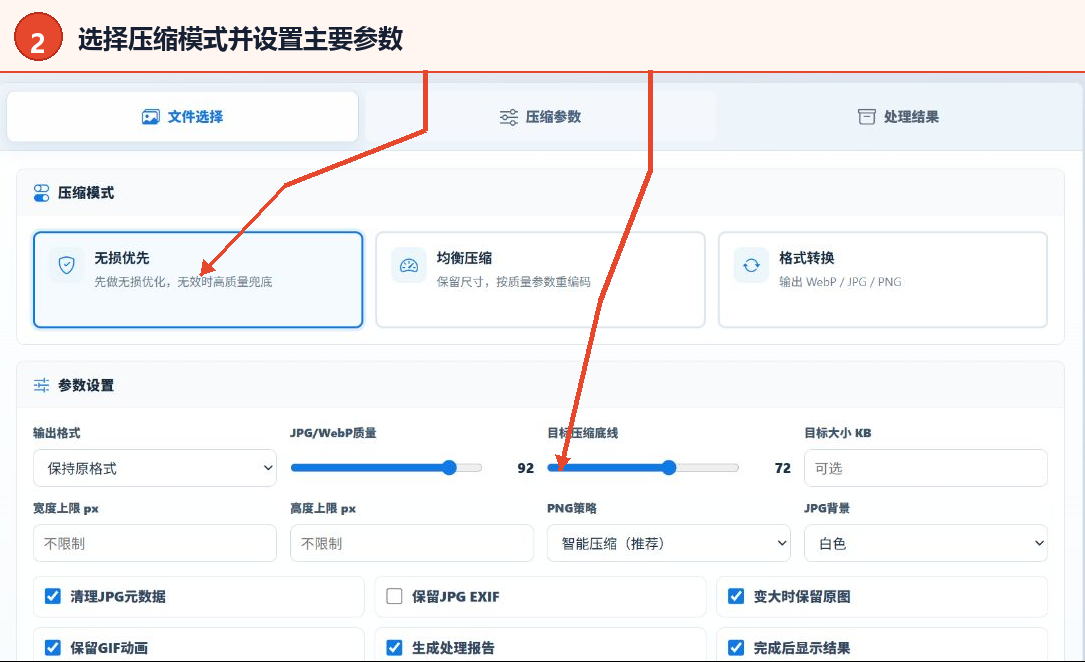This screenshot has height=662, width=1085.
Task: Click the shield icon in 无损优先 card
Action: 66,265
